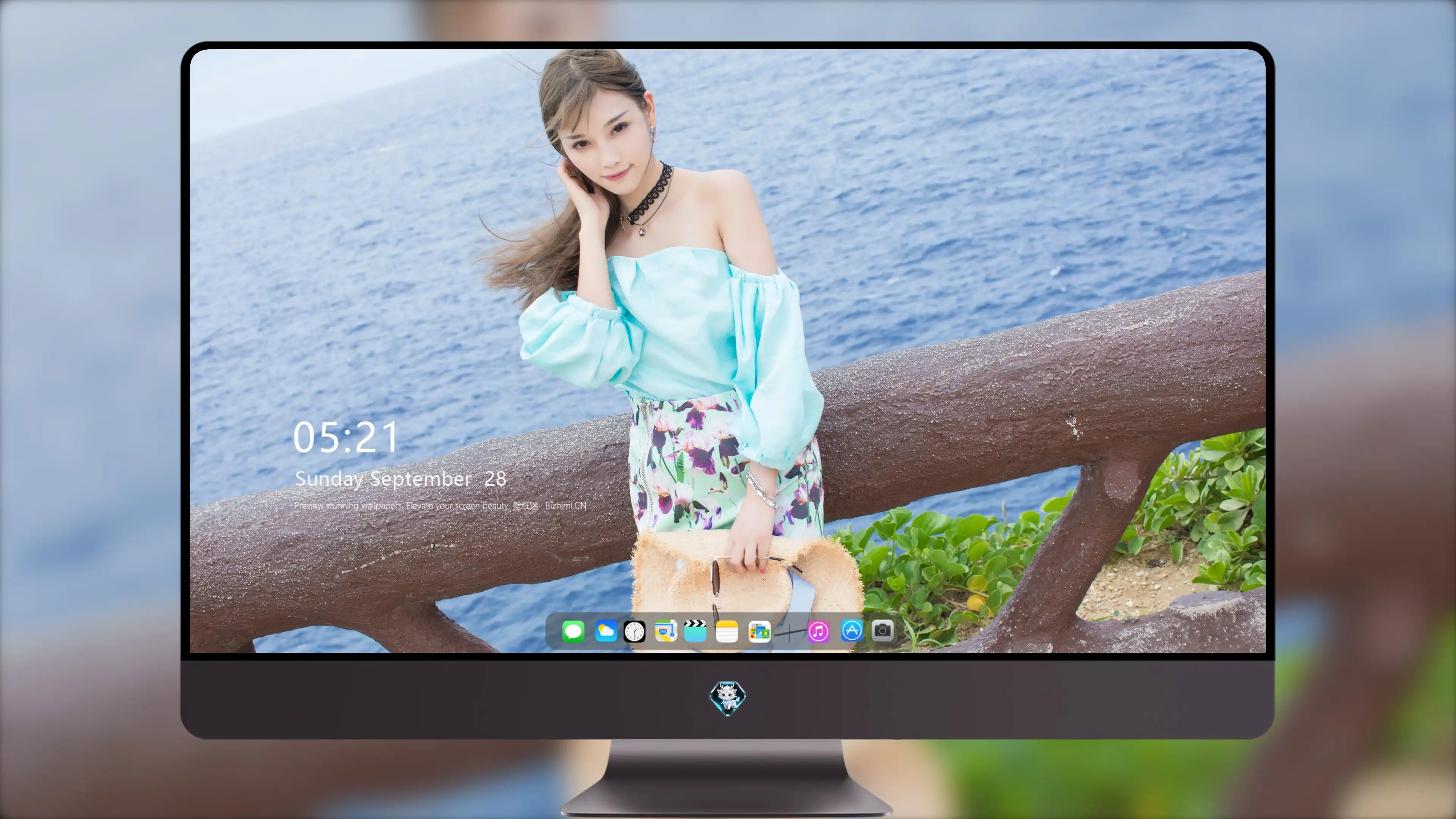This screenshot has width=1456, height=819.
Task: Click the Bizhimi.CN text in tagline
Action: [566, 505]
